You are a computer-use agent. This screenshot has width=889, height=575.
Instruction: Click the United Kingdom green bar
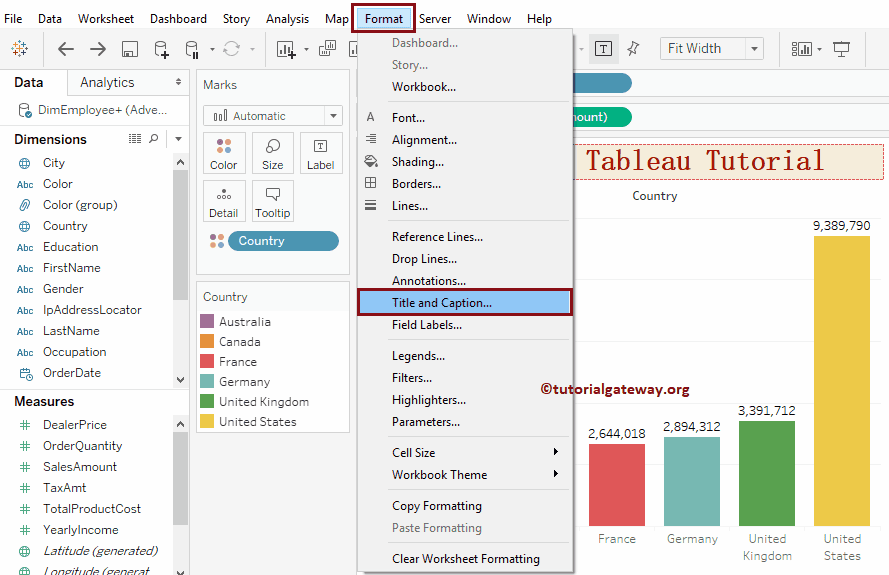coord(767,473)
